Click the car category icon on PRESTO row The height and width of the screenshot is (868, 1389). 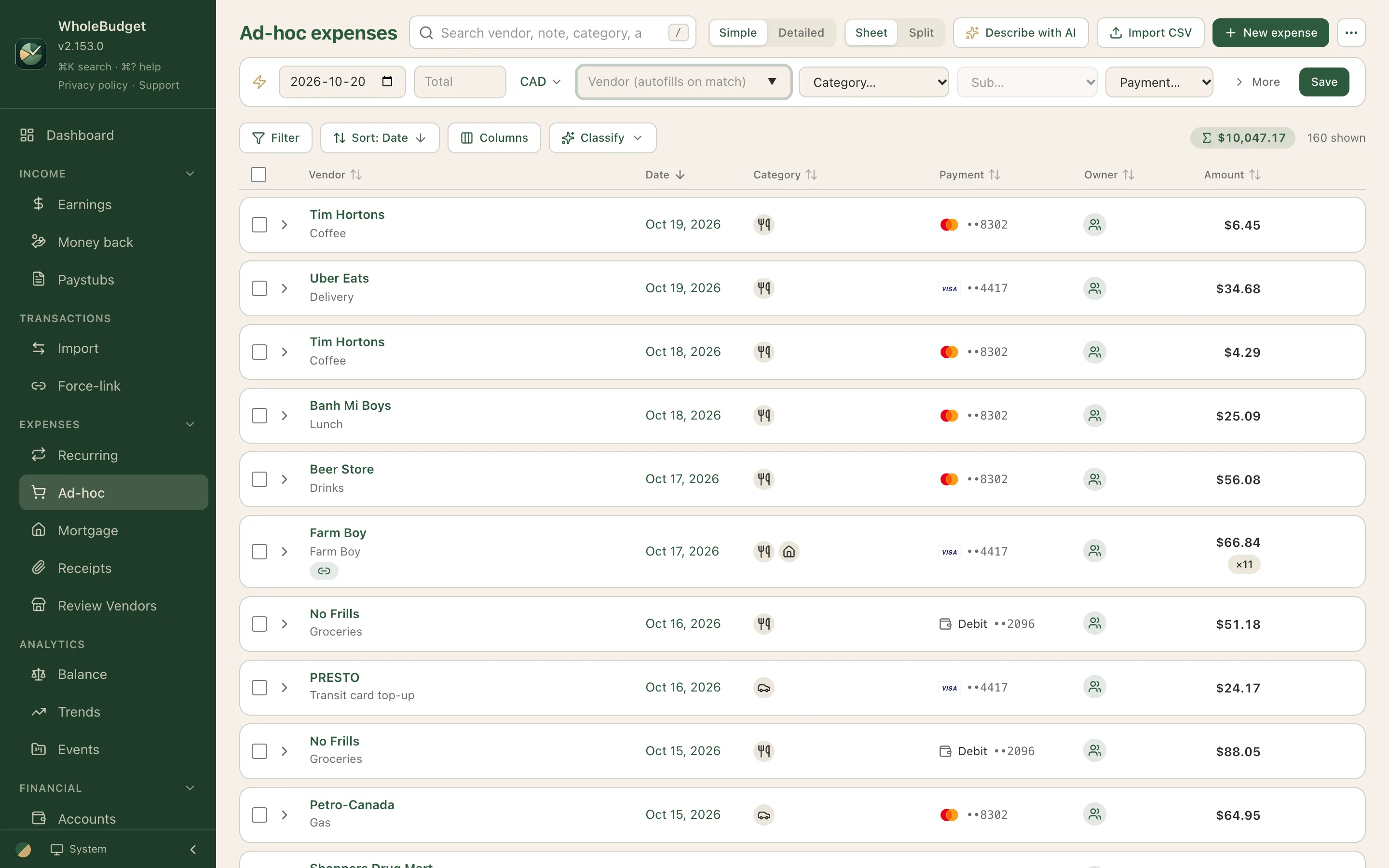764,688
